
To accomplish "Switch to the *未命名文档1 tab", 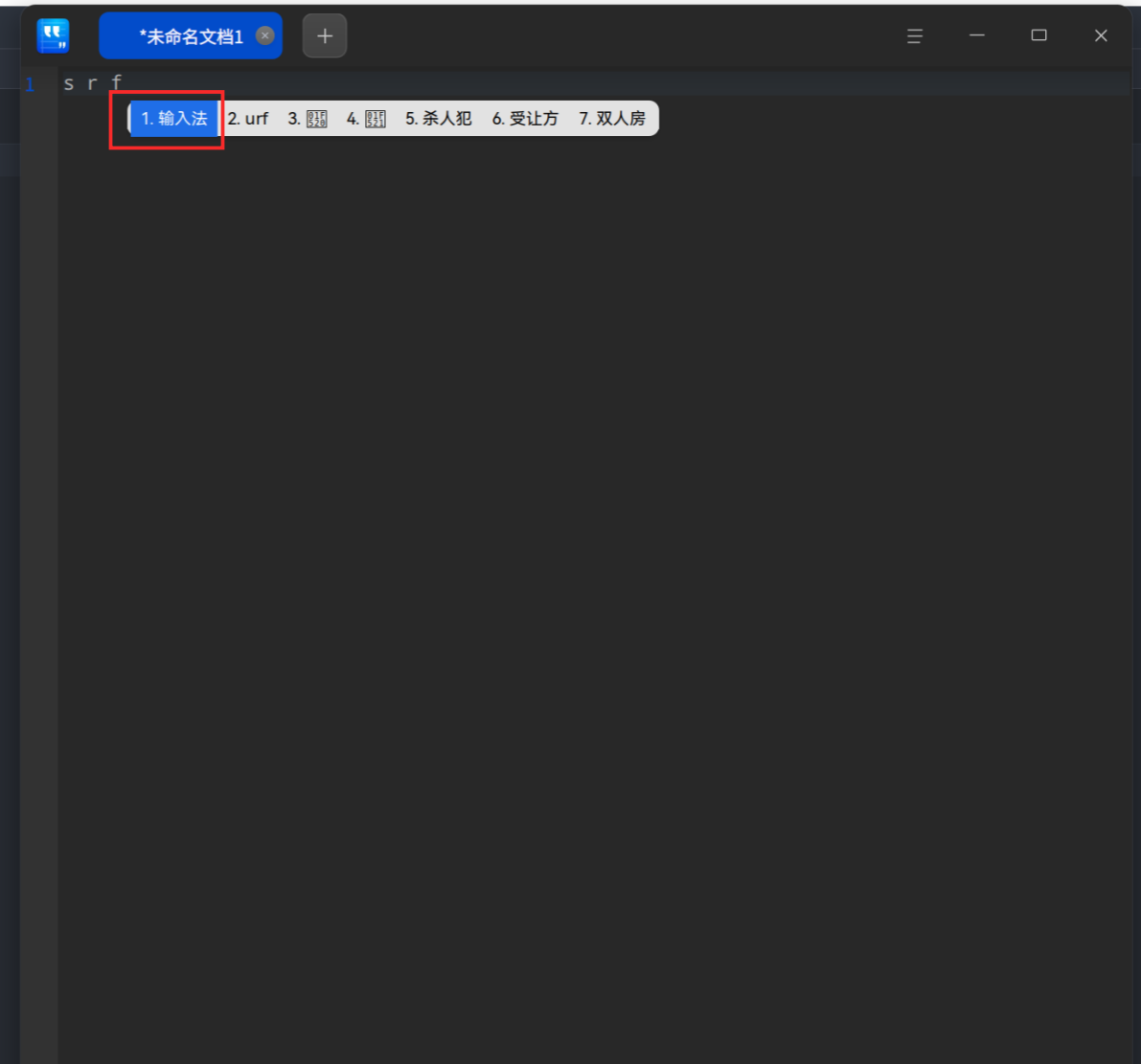I will (191, 35).
